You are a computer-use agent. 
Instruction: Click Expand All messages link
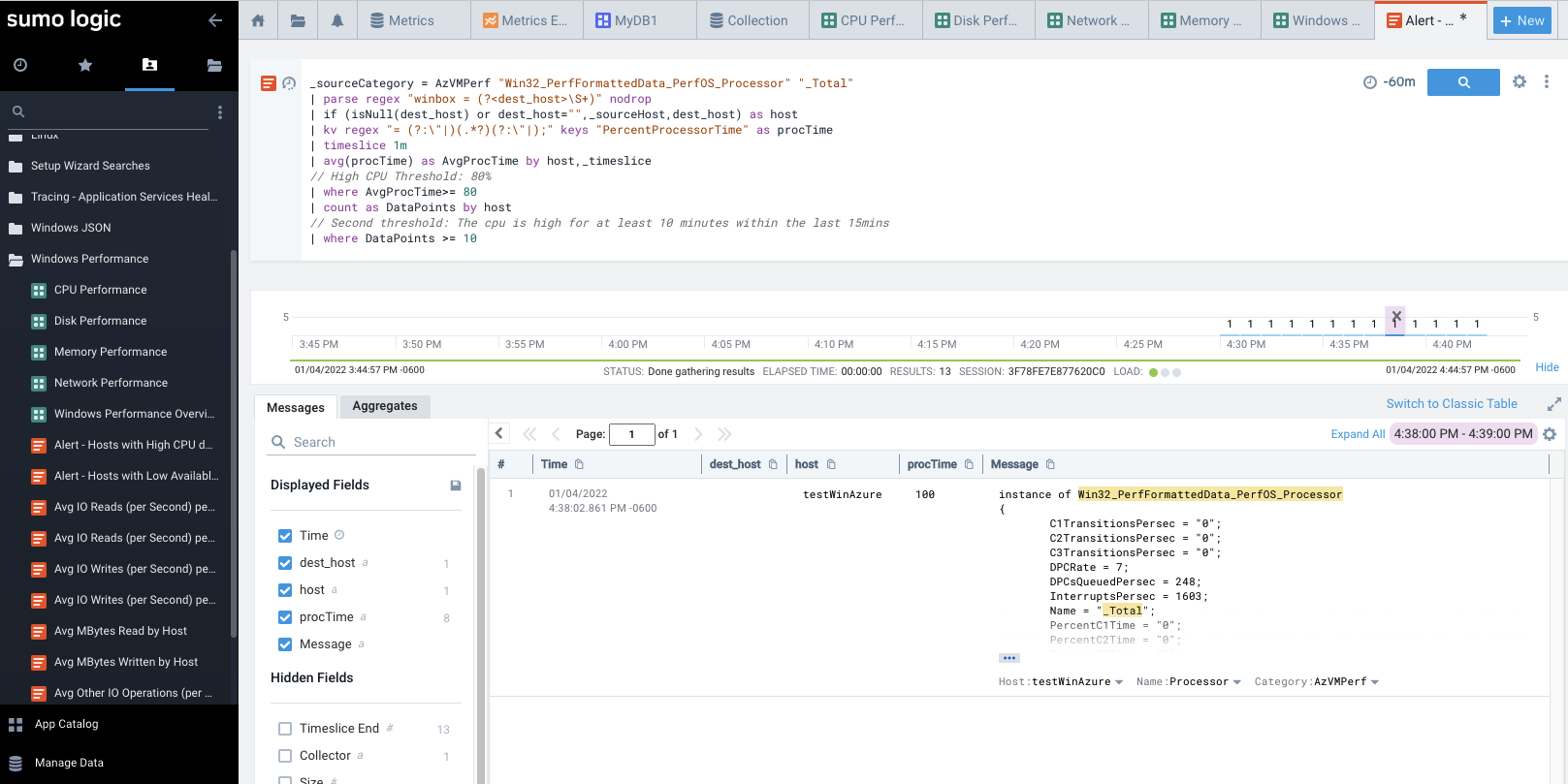[1358, 434]
